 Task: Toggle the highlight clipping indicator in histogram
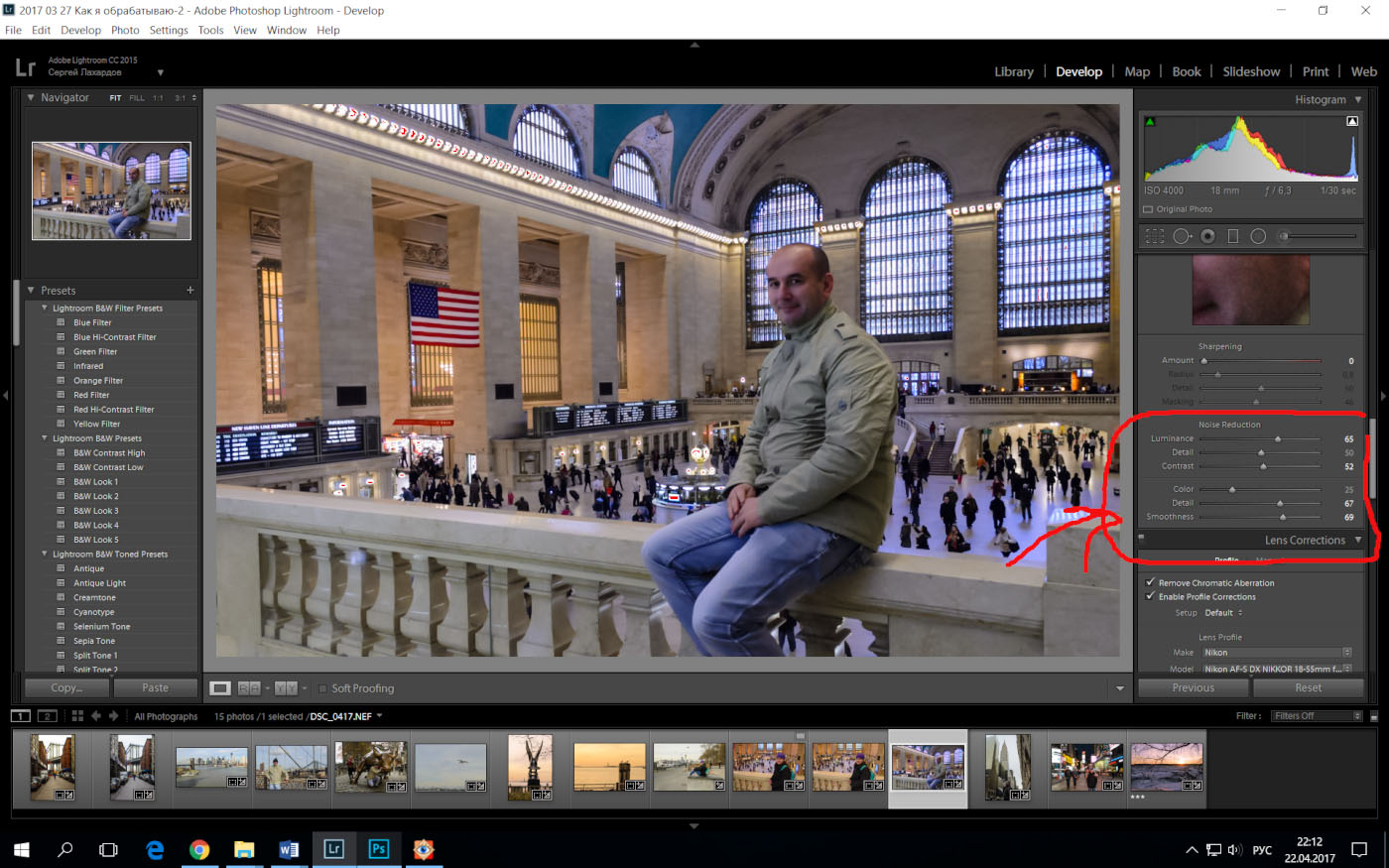1351,121
